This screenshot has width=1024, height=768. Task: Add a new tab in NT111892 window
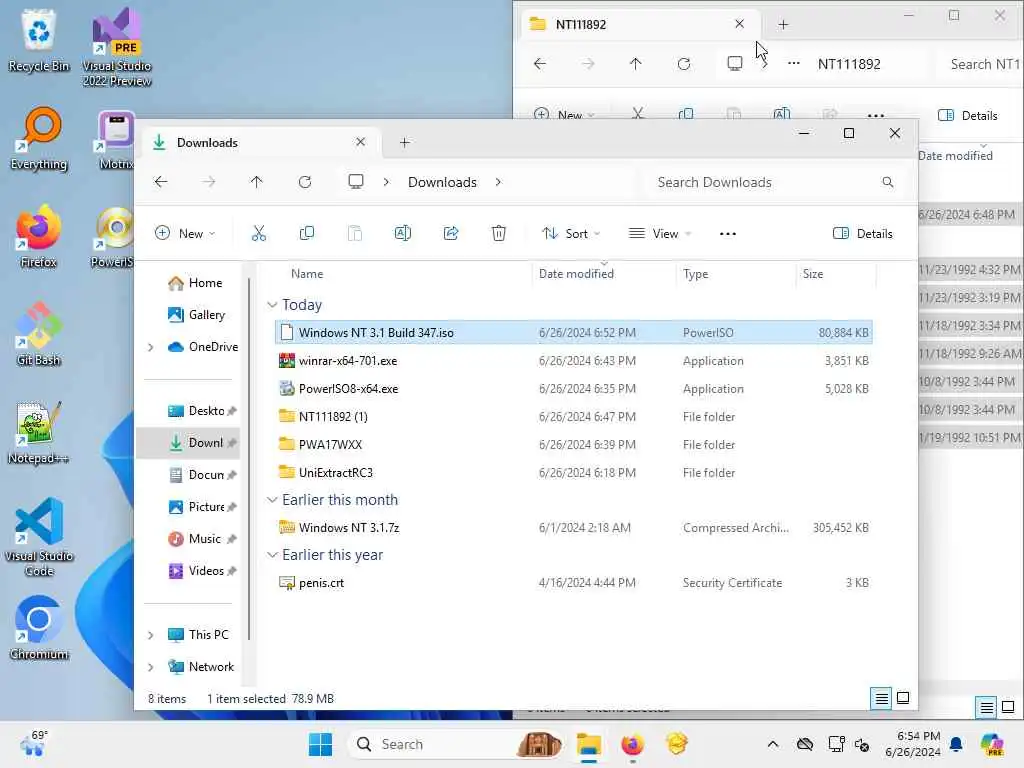(783, 25)
